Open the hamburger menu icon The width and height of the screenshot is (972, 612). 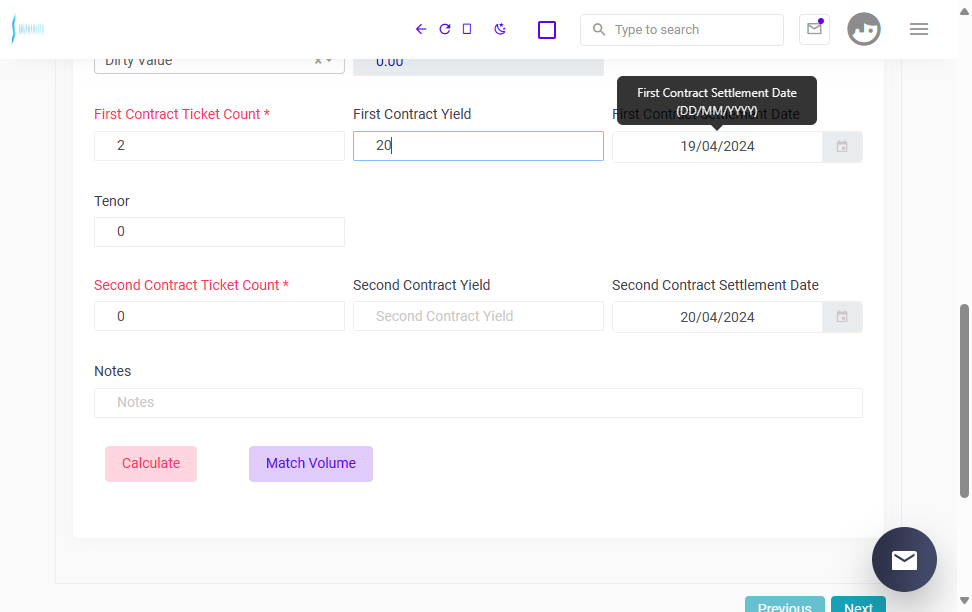[919, 29]
